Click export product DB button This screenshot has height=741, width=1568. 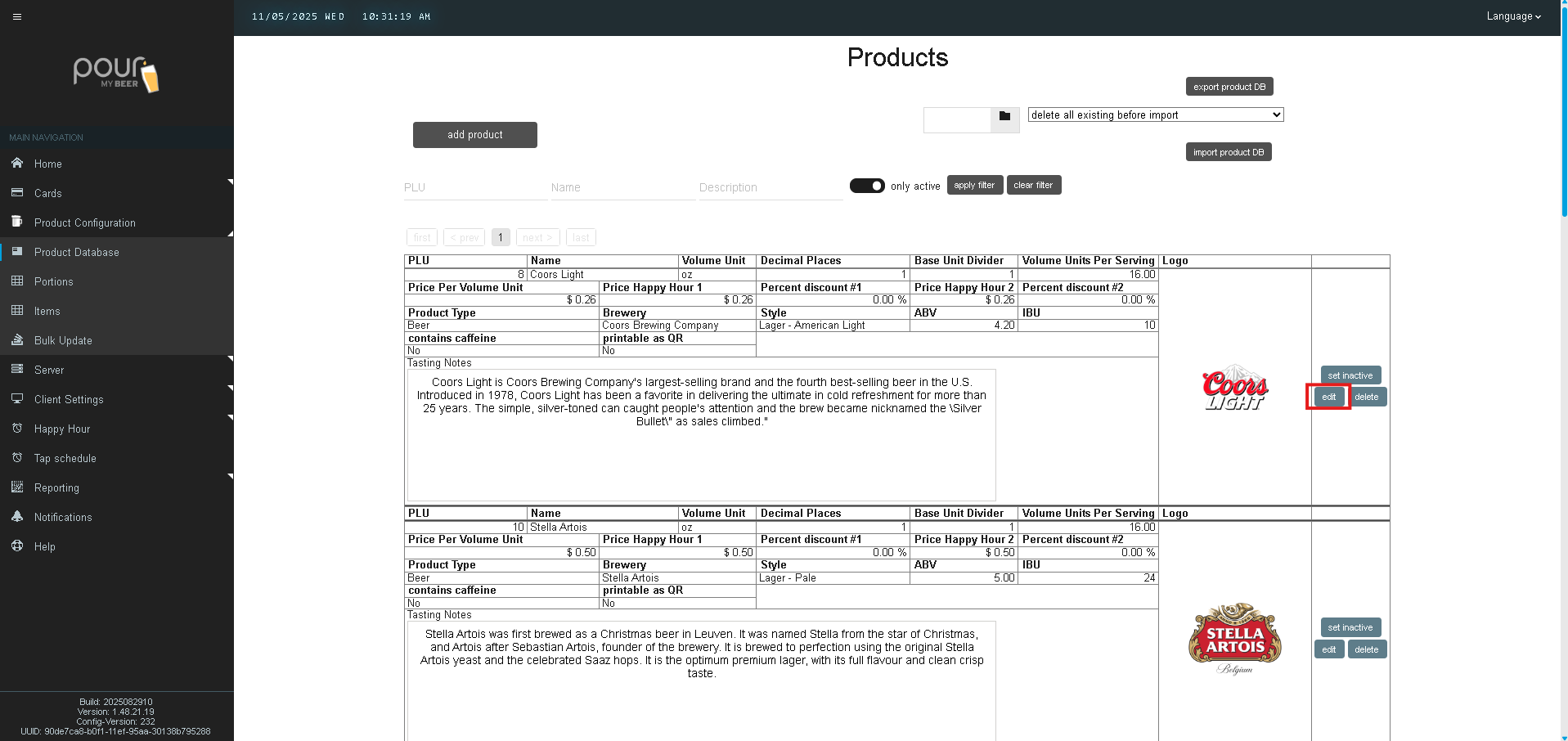click(x=1229, y=87)
